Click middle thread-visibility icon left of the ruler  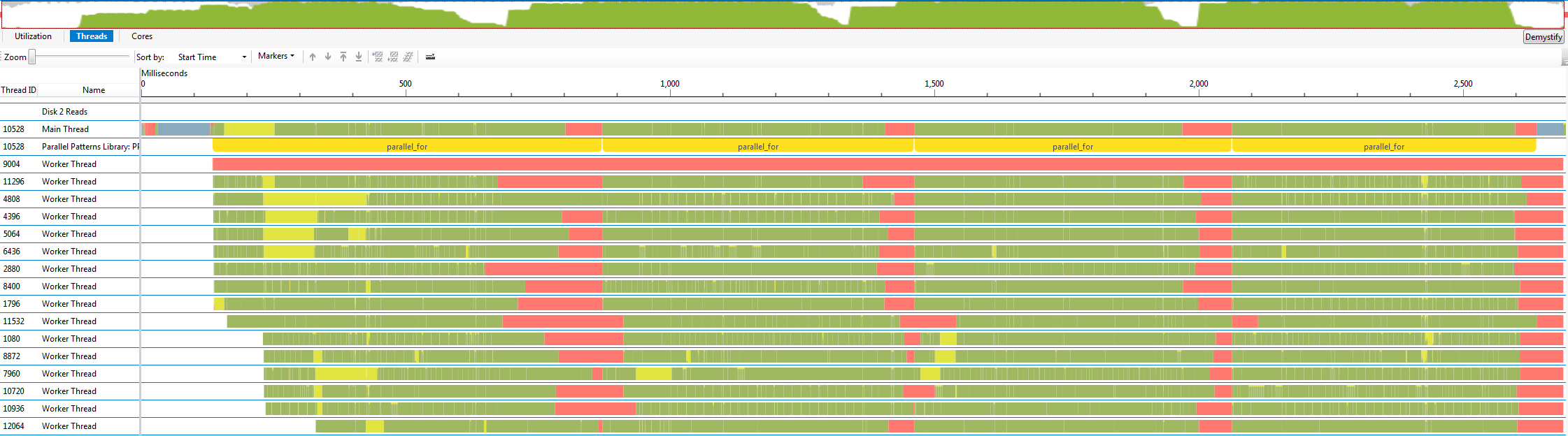point(393,57)
